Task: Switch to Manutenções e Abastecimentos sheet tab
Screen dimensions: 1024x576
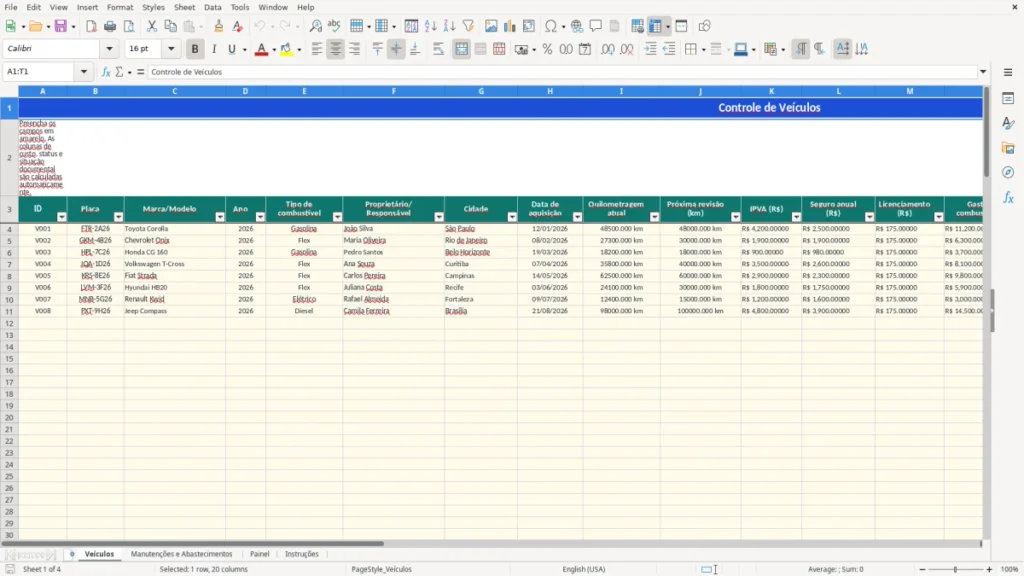Action: tap(182, 554)
